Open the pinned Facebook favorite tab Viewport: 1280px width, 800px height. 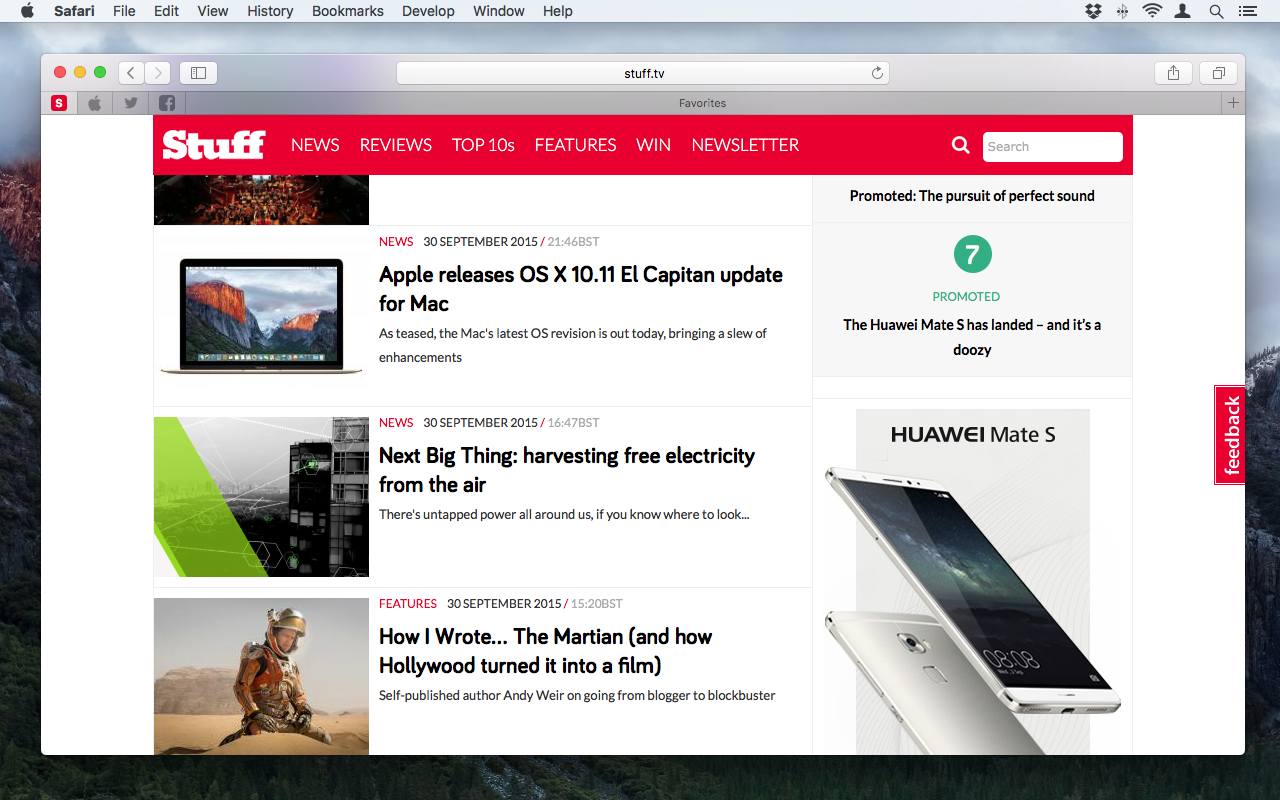pyautogui.click(x=167, y=103)
